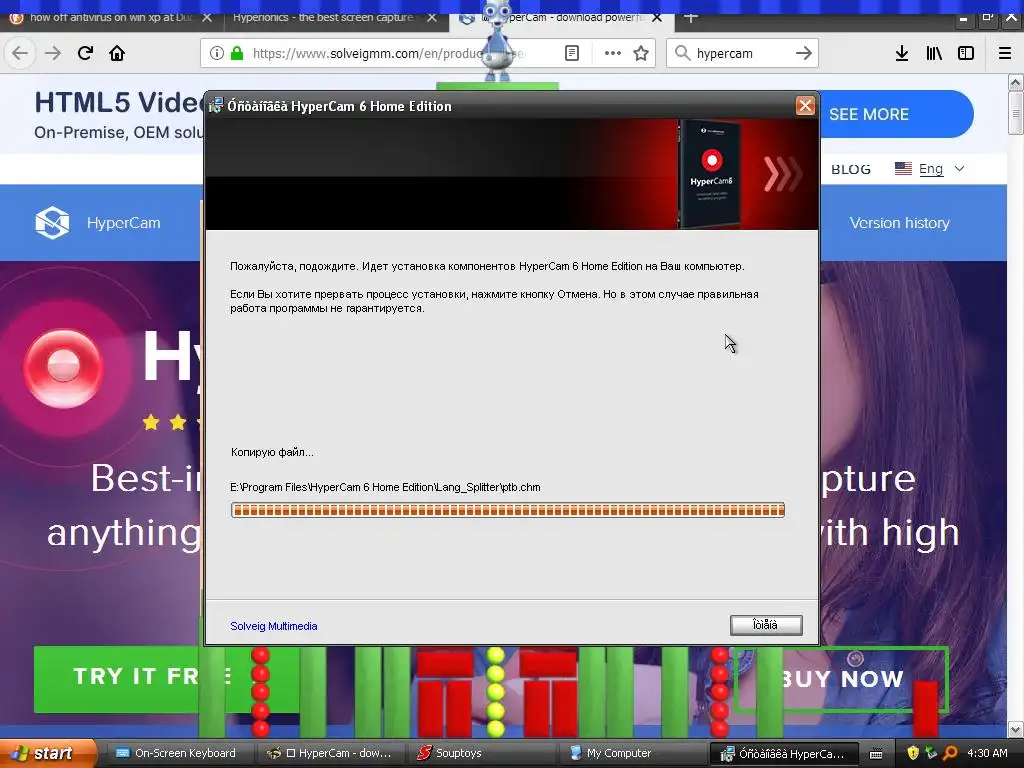Click the HyperCam logo icon on webpage

[x=52, y=223]
